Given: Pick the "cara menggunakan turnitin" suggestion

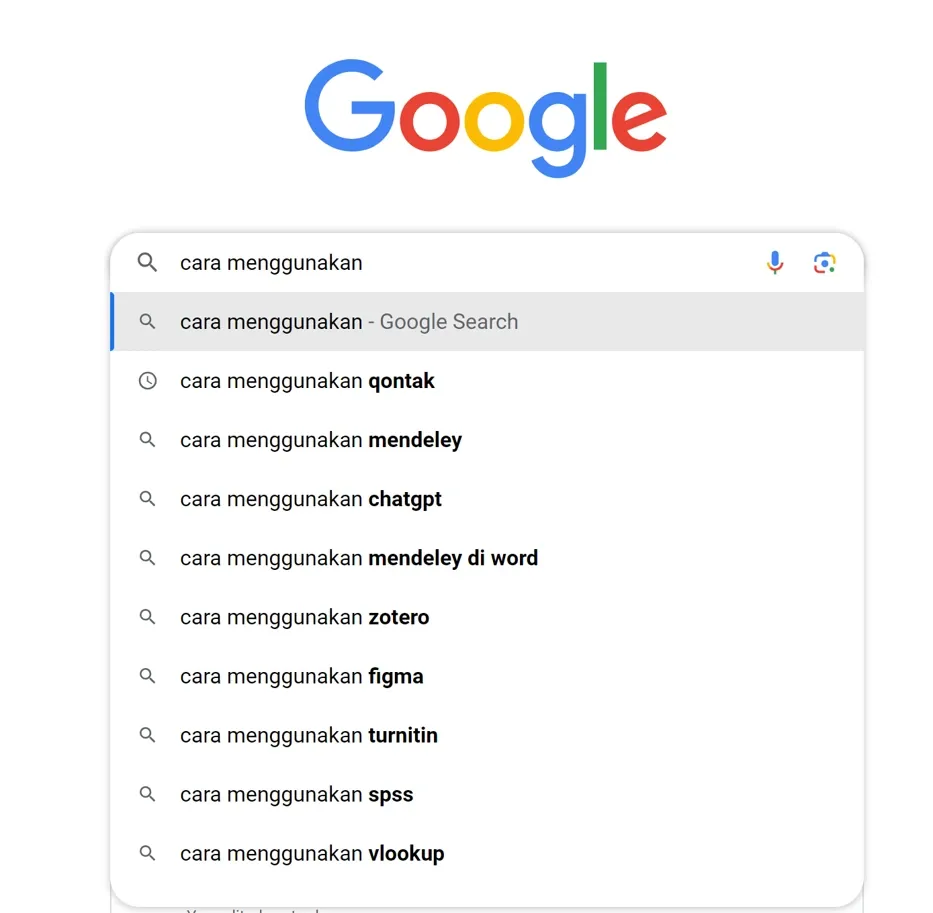Looking at the screenshot, I should (308, 735).
